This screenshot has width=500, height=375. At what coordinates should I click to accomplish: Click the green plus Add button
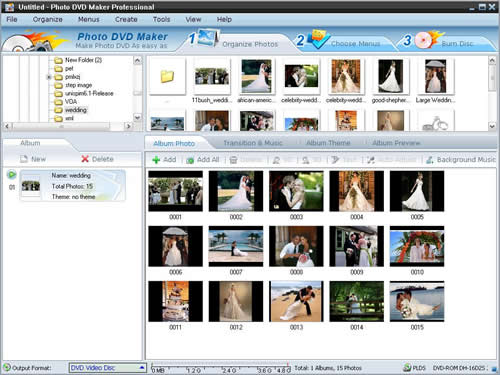click(164, 160)
